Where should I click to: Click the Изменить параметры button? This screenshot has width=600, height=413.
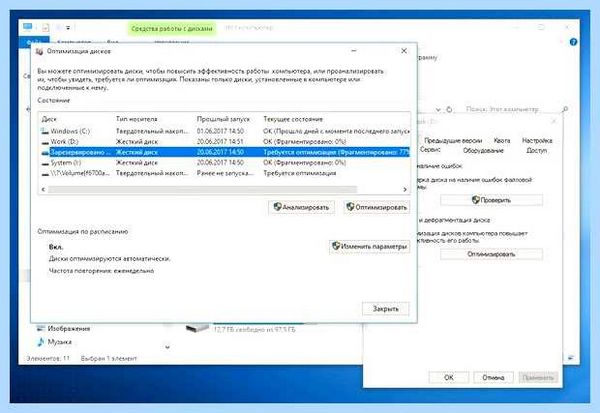(369, 246)
